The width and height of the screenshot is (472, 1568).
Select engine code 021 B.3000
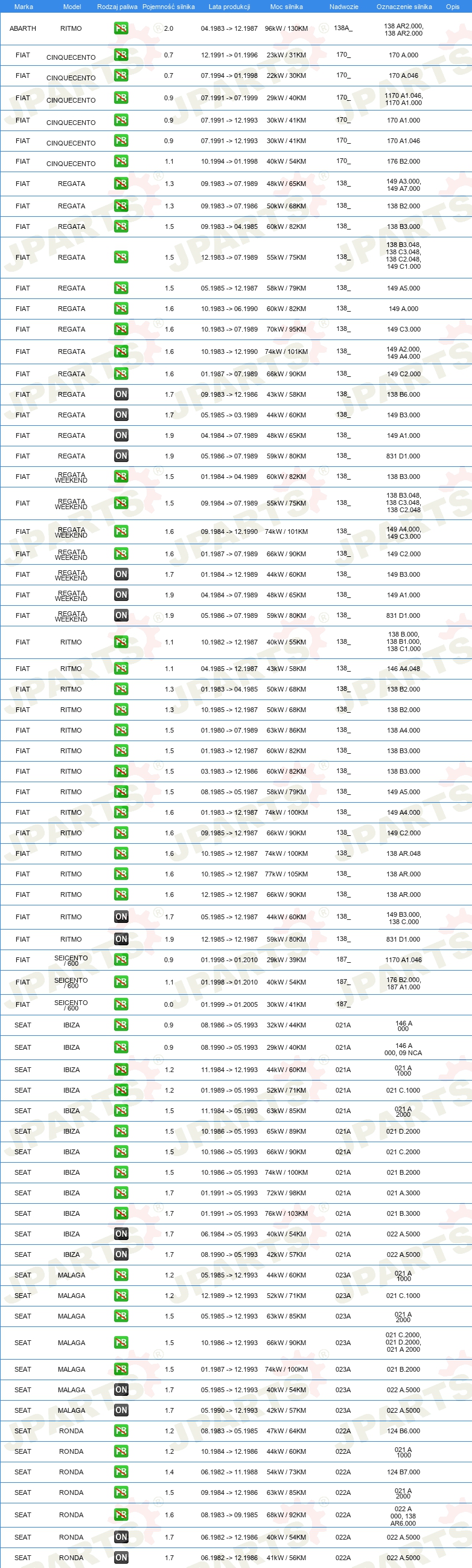(x=403, y=1213)
